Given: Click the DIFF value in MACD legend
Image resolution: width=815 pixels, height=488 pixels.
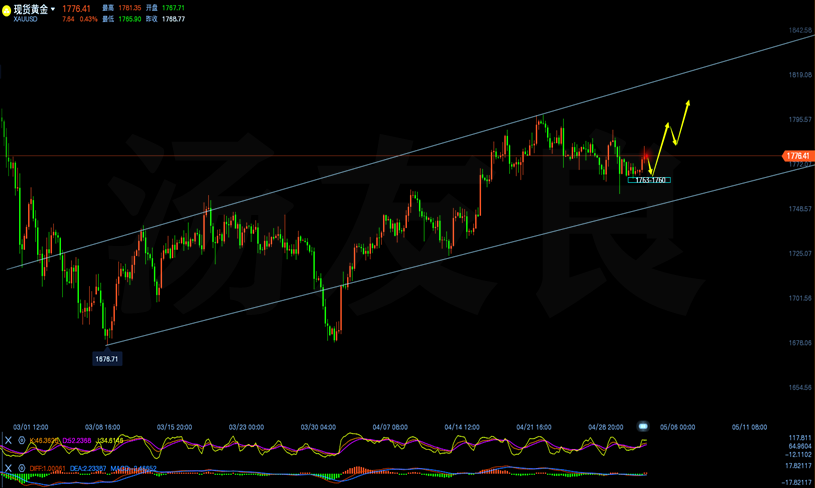Looking at the screenshot, I should pyautogui.click(x=48, y=469).
